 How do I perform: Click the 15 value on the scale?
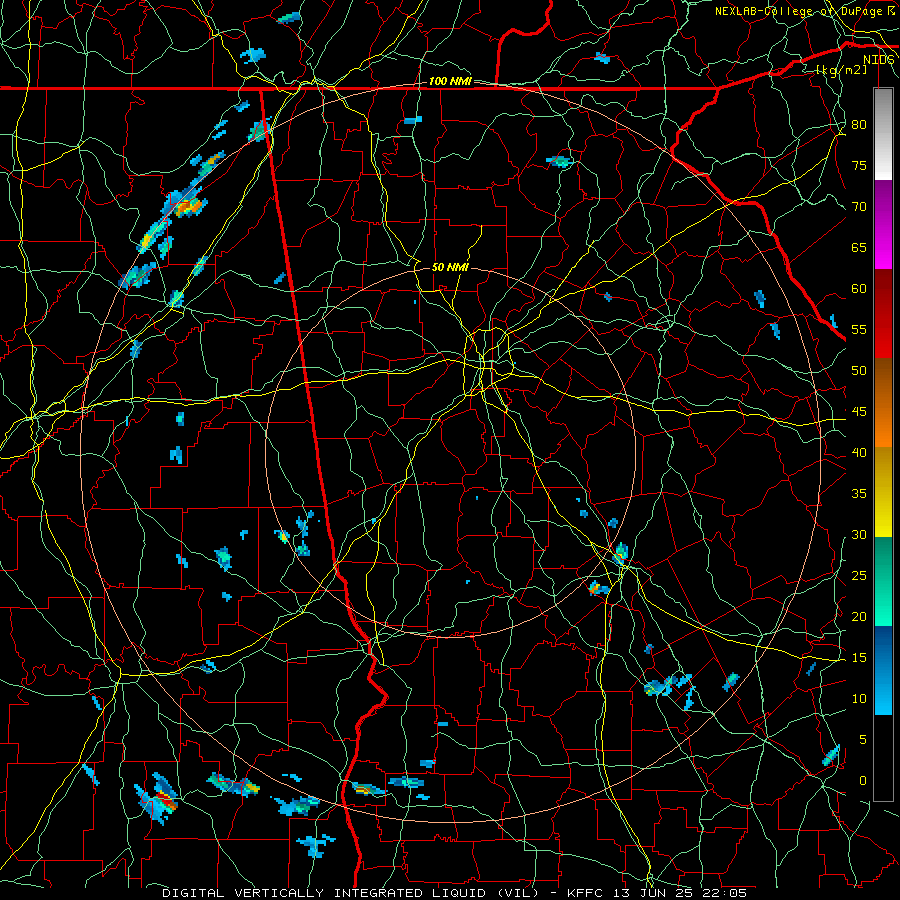click(859, 658)
